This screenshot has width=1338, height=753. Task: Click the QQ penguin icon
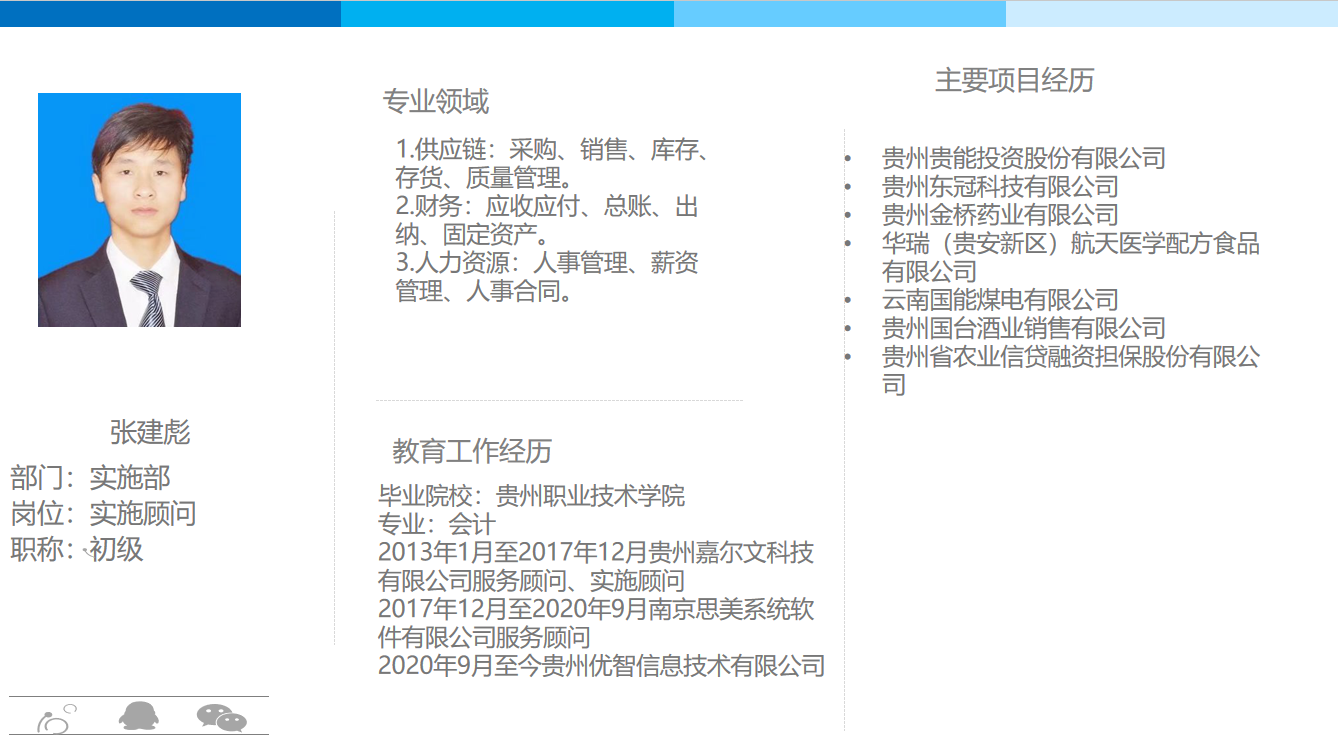[138, 716]
